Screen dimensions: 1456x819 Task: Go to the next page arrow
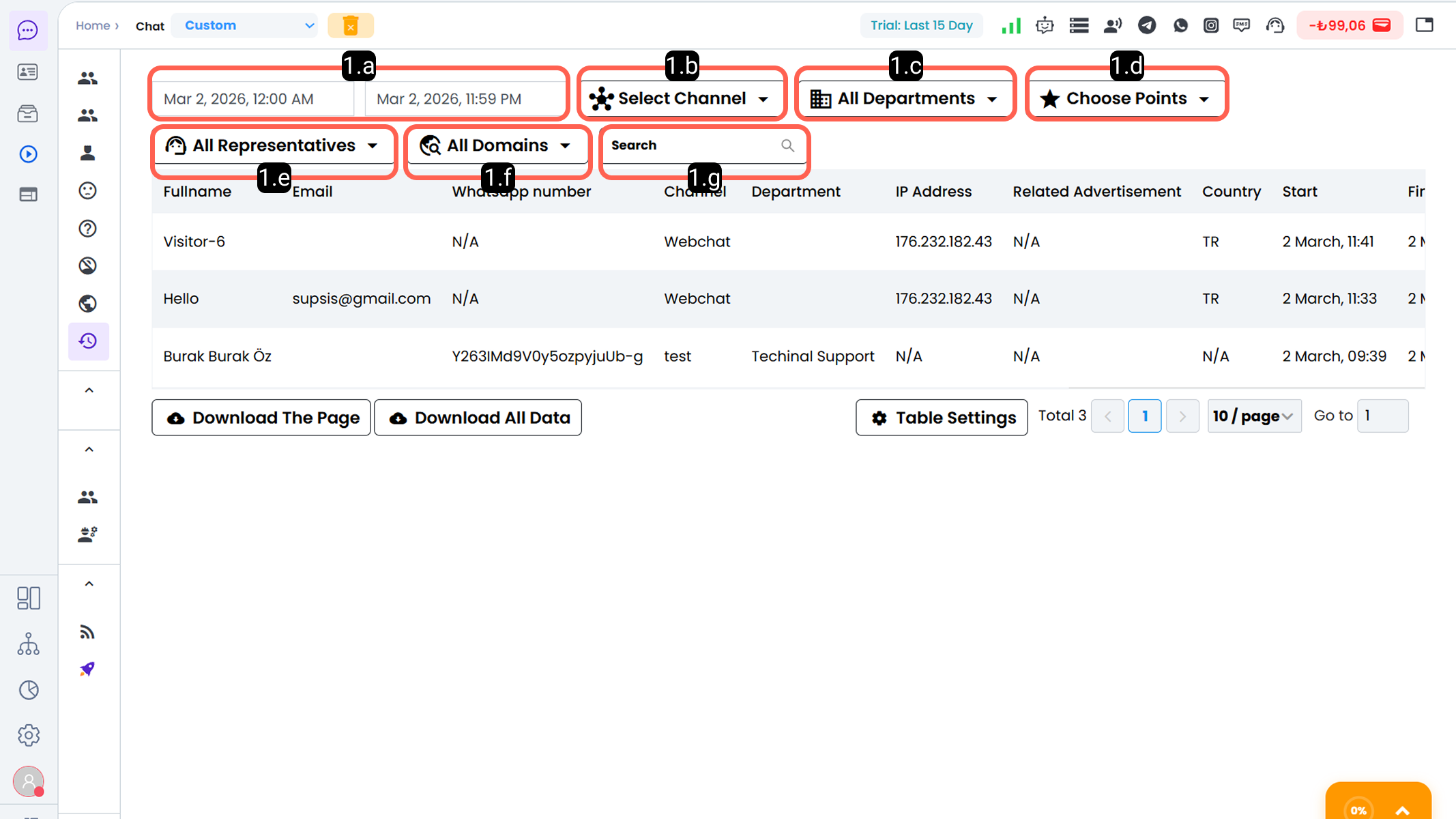click(1182, 416)
